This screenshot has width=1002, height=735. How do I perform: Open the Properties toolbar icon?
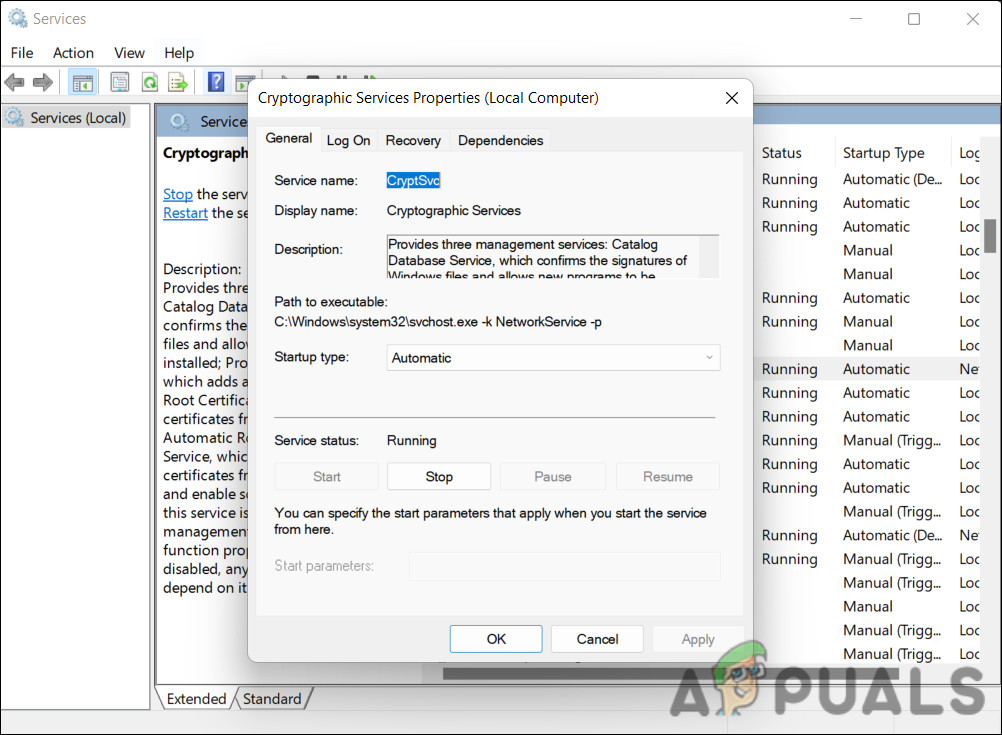(x=119, y=82)
